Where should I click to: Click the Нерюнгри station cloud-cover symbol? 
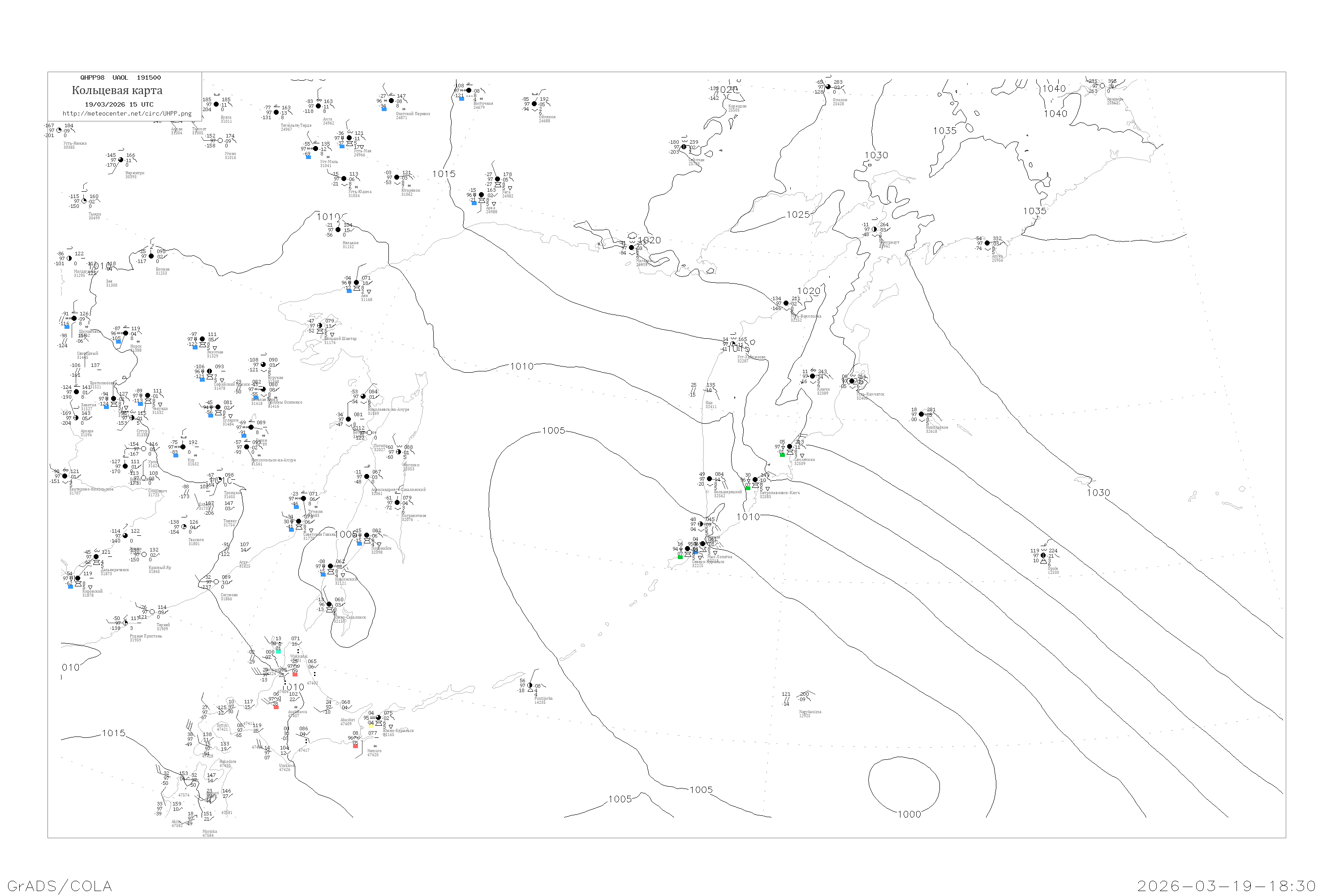pyautogui.click(x=121, y=160)
